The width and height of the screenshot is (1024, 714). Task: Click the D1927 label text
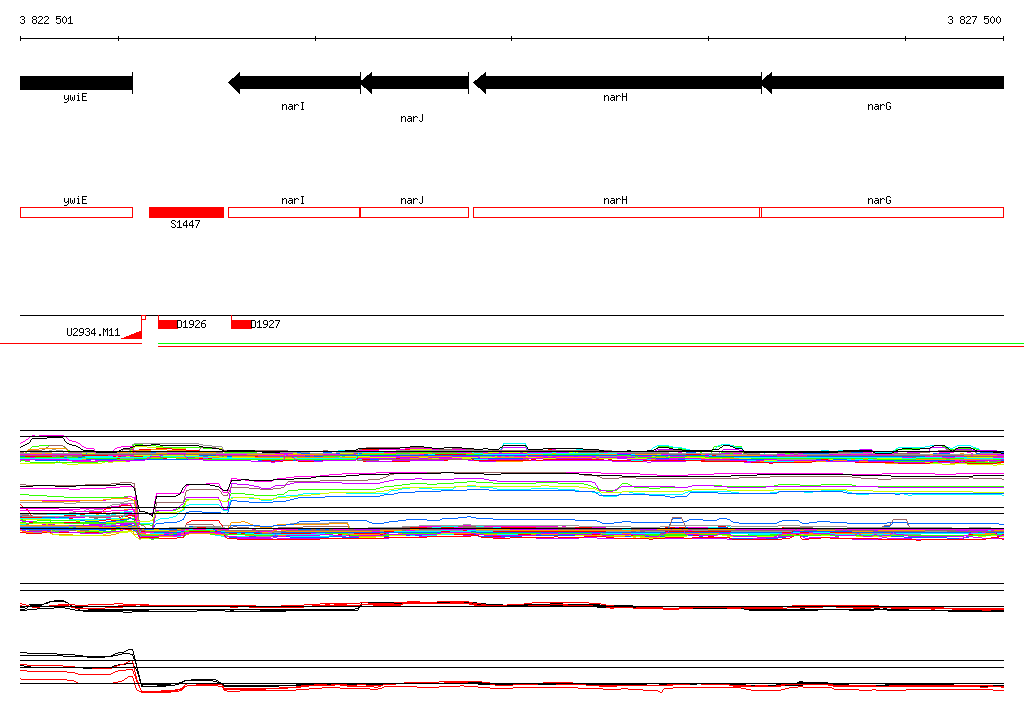[x=266, y=324]
